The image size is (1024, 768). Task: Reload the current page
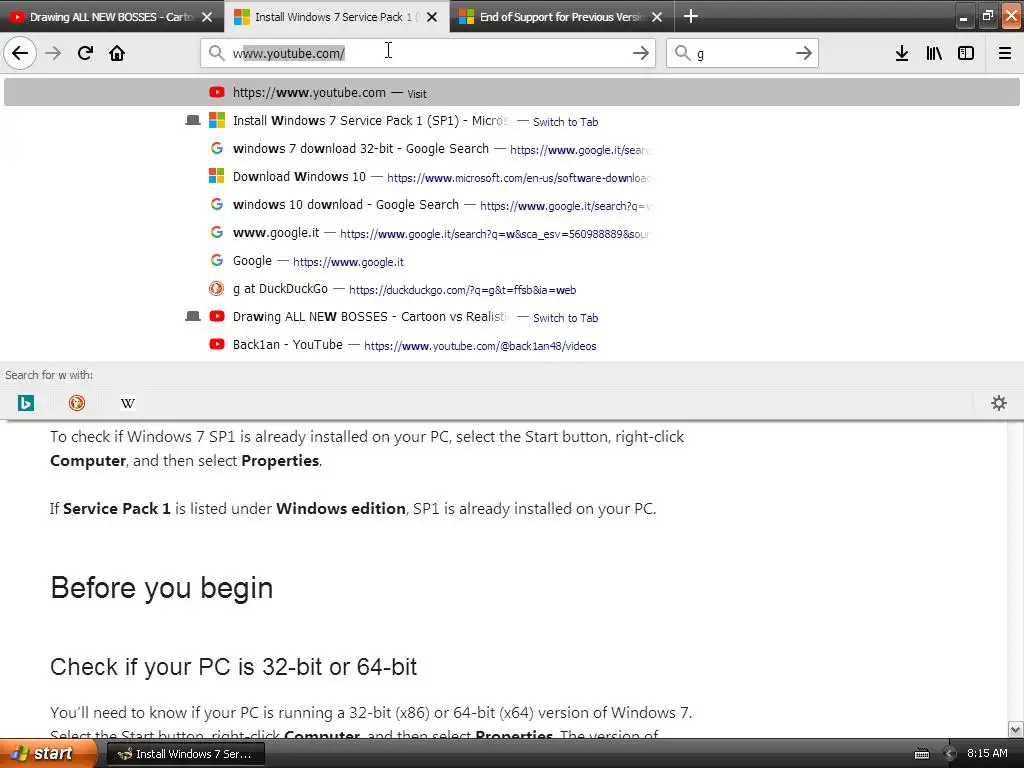tap(85, 53)
